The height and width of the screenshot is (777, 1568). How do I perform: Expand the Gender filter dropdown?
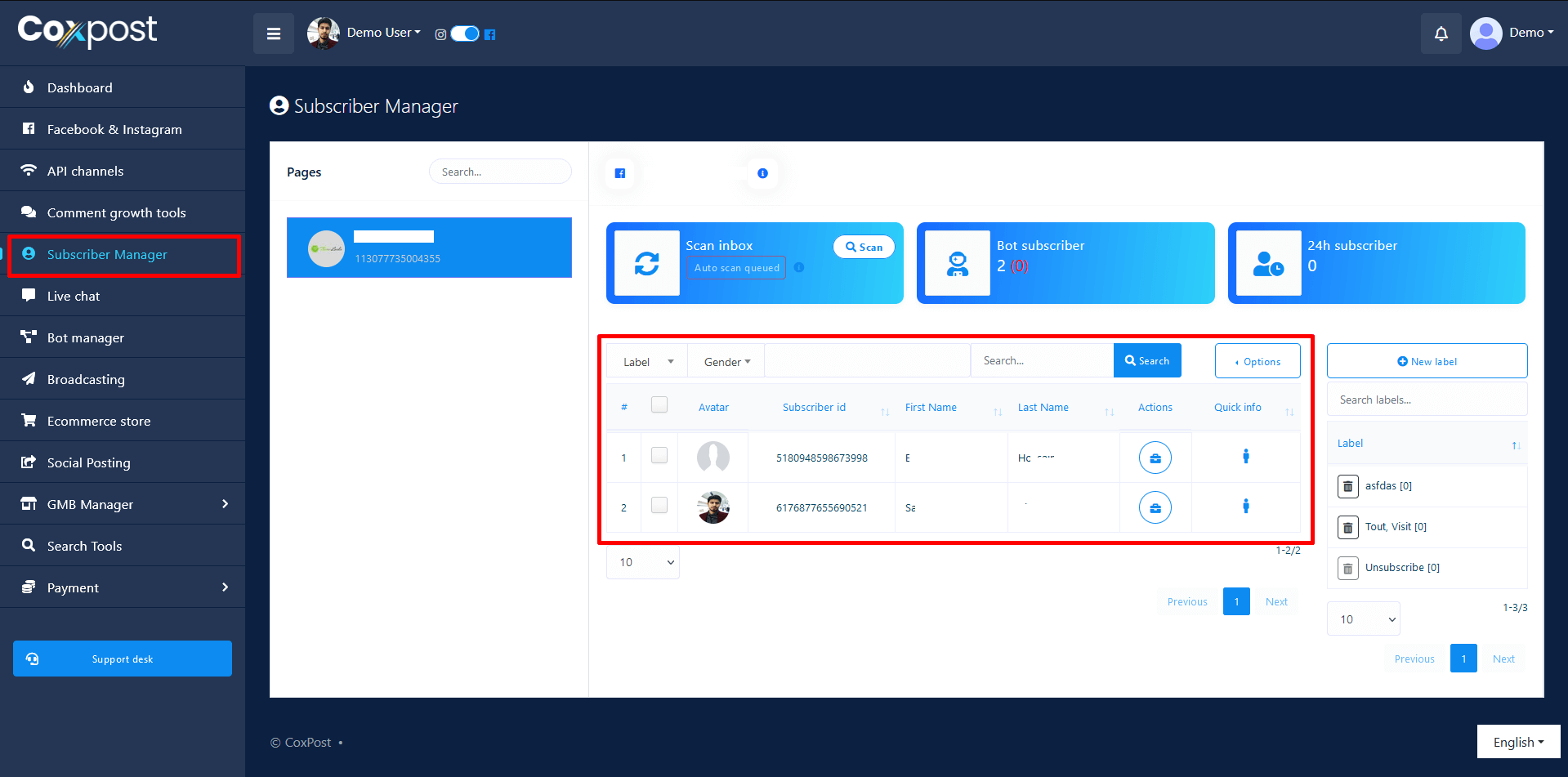pos(726,362)
